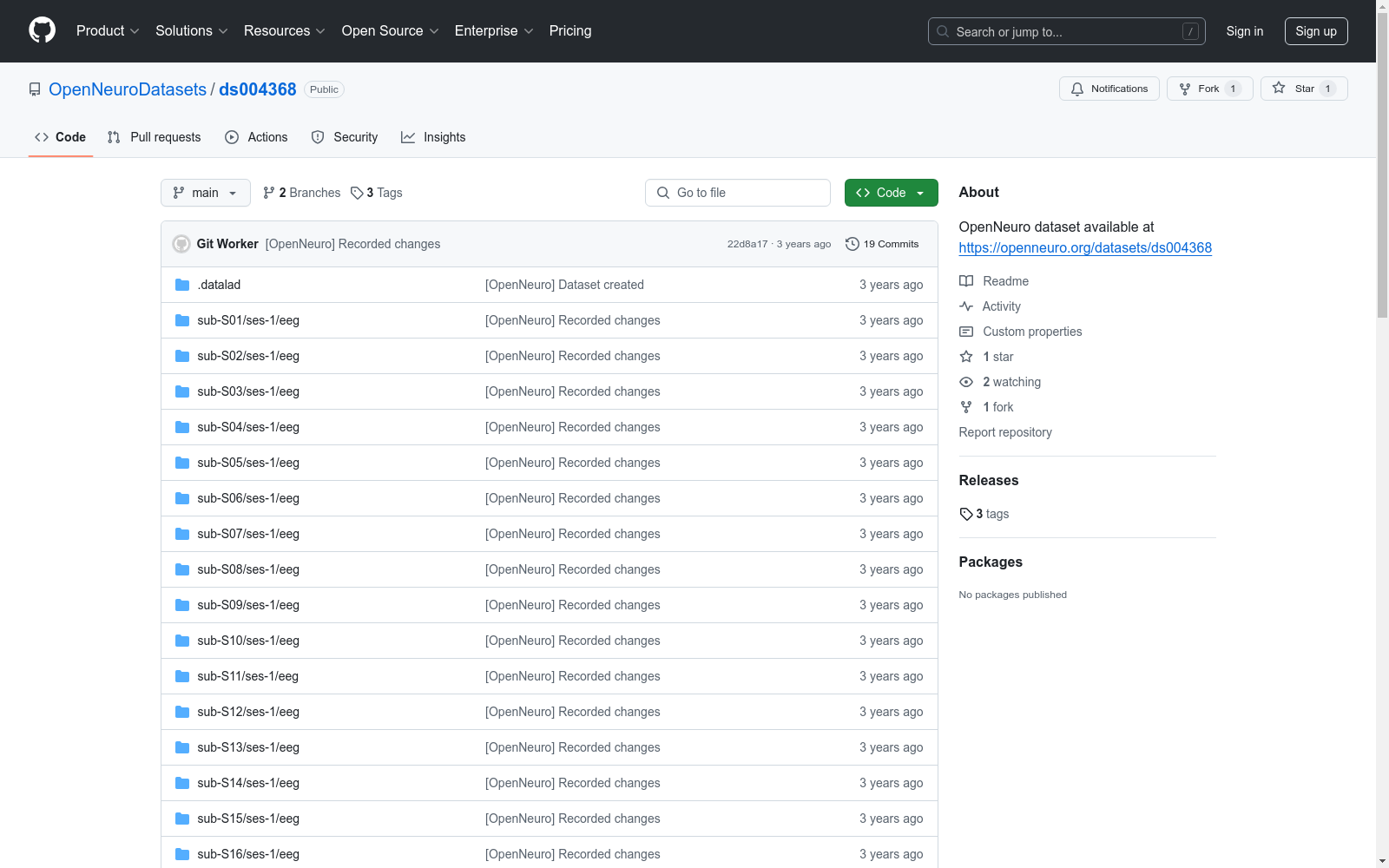Switch to the Security tab
Image resolution: width=1389 pixels, height=868 pixels.
coord(345,137)
